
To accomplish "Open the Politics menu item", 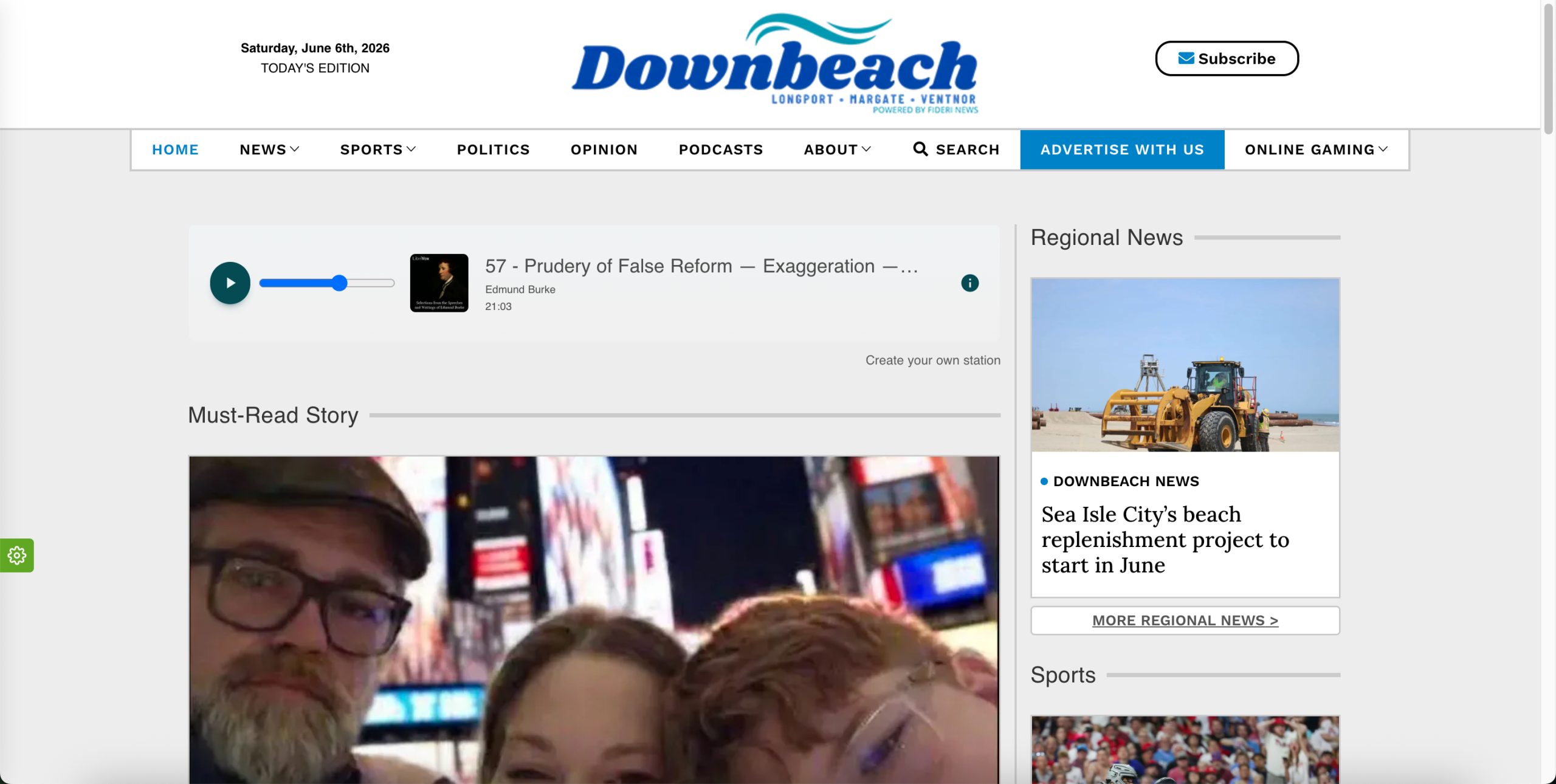I will [493, 150].
